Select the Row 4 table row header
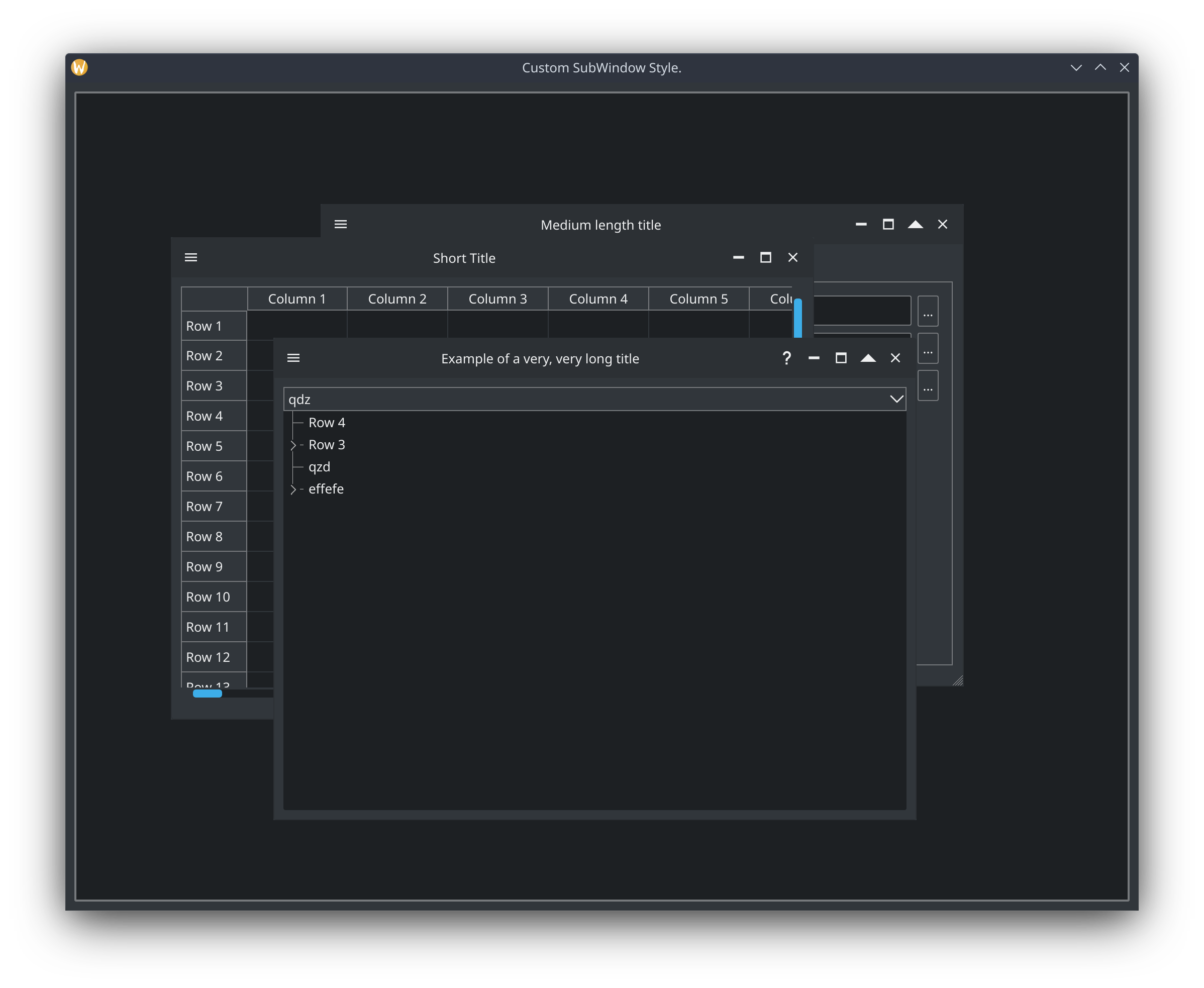This screenshot has height=988, width=1204. point(214,416)
